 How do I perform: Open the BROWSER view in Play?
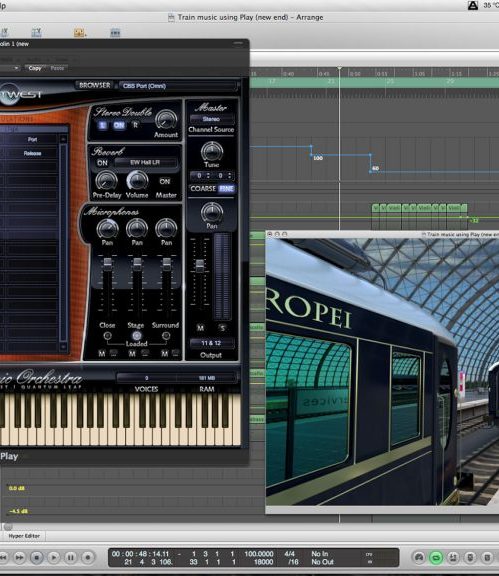click(x=95, y=85)
